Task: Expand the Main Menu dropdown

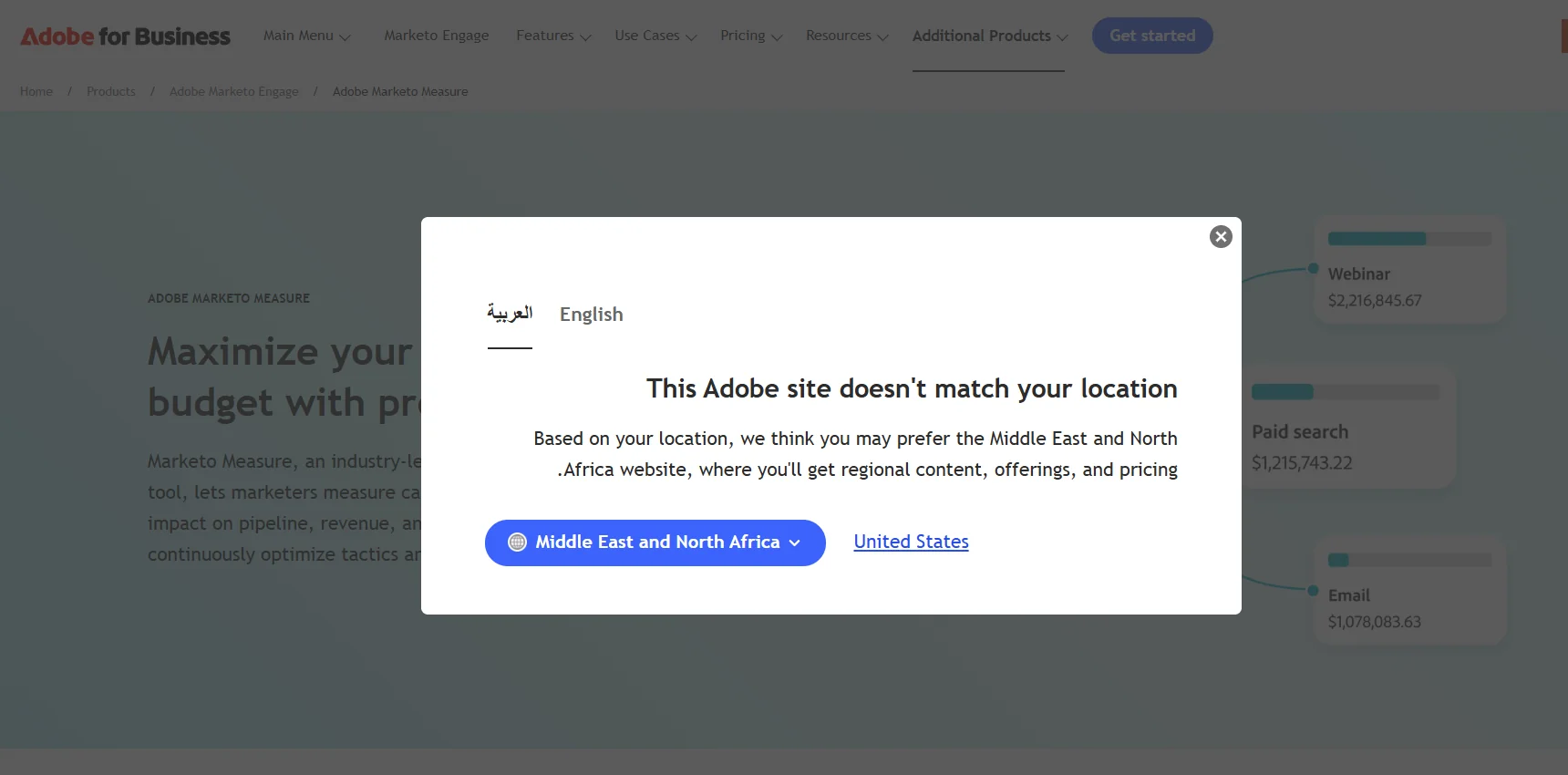Action: 307,36
